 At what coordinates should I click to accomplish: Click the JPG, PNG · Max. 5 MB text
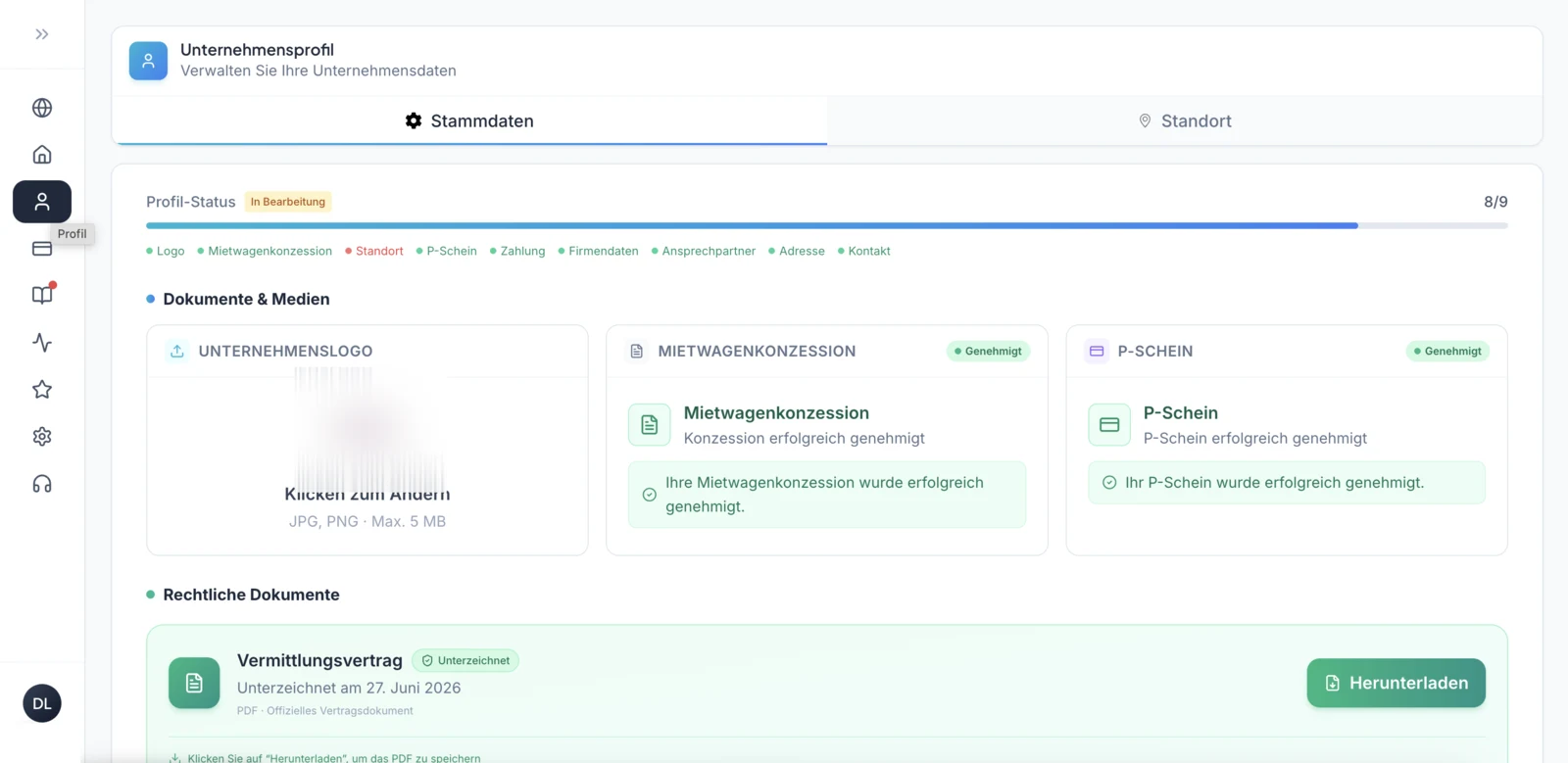pyautogui.click(x=367, y=521)
